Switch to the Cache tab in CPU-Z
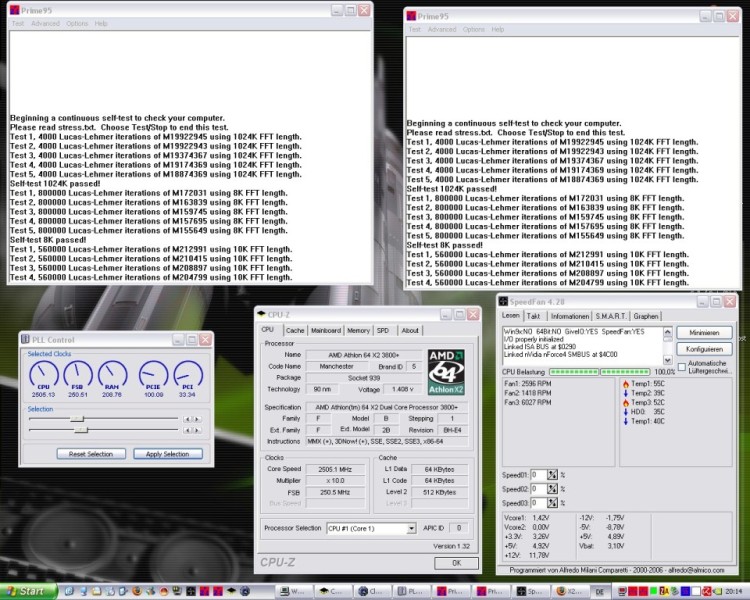Image resolution: width=750 pixels, height=600 pixels. (295, 331)
